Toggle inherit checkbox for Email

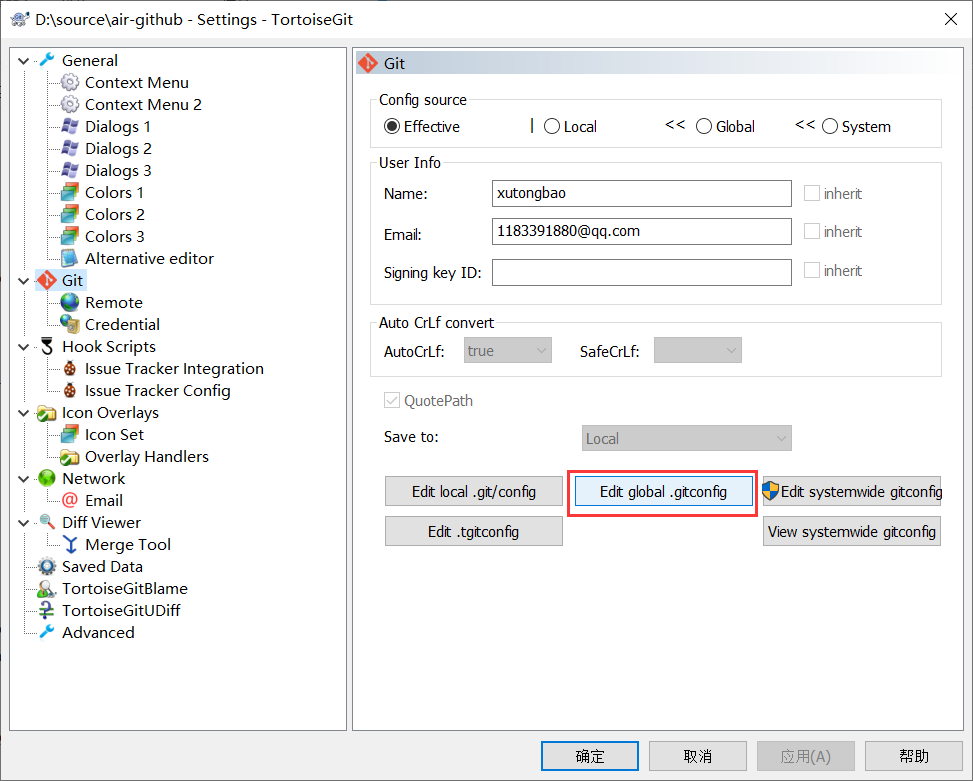click(812, 231)
